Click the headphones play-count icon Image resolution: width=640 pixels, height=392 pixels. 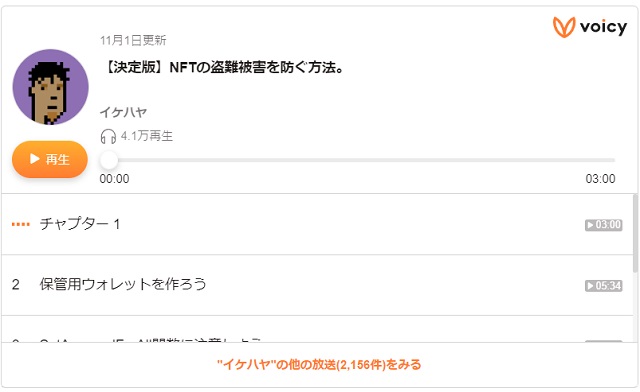(108, 136)
